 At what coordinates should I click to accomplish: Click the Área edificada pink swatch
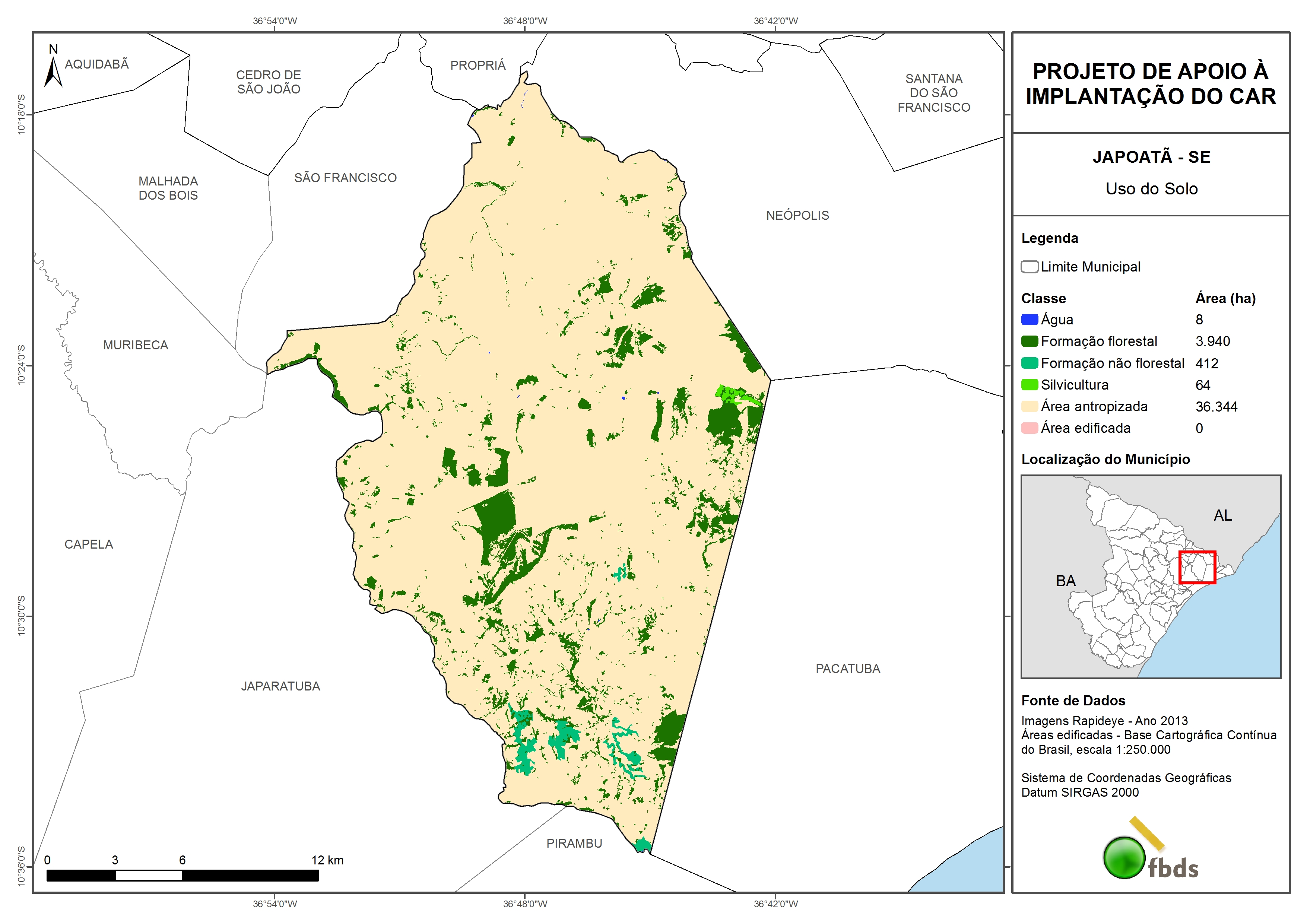pos(1029,428)
